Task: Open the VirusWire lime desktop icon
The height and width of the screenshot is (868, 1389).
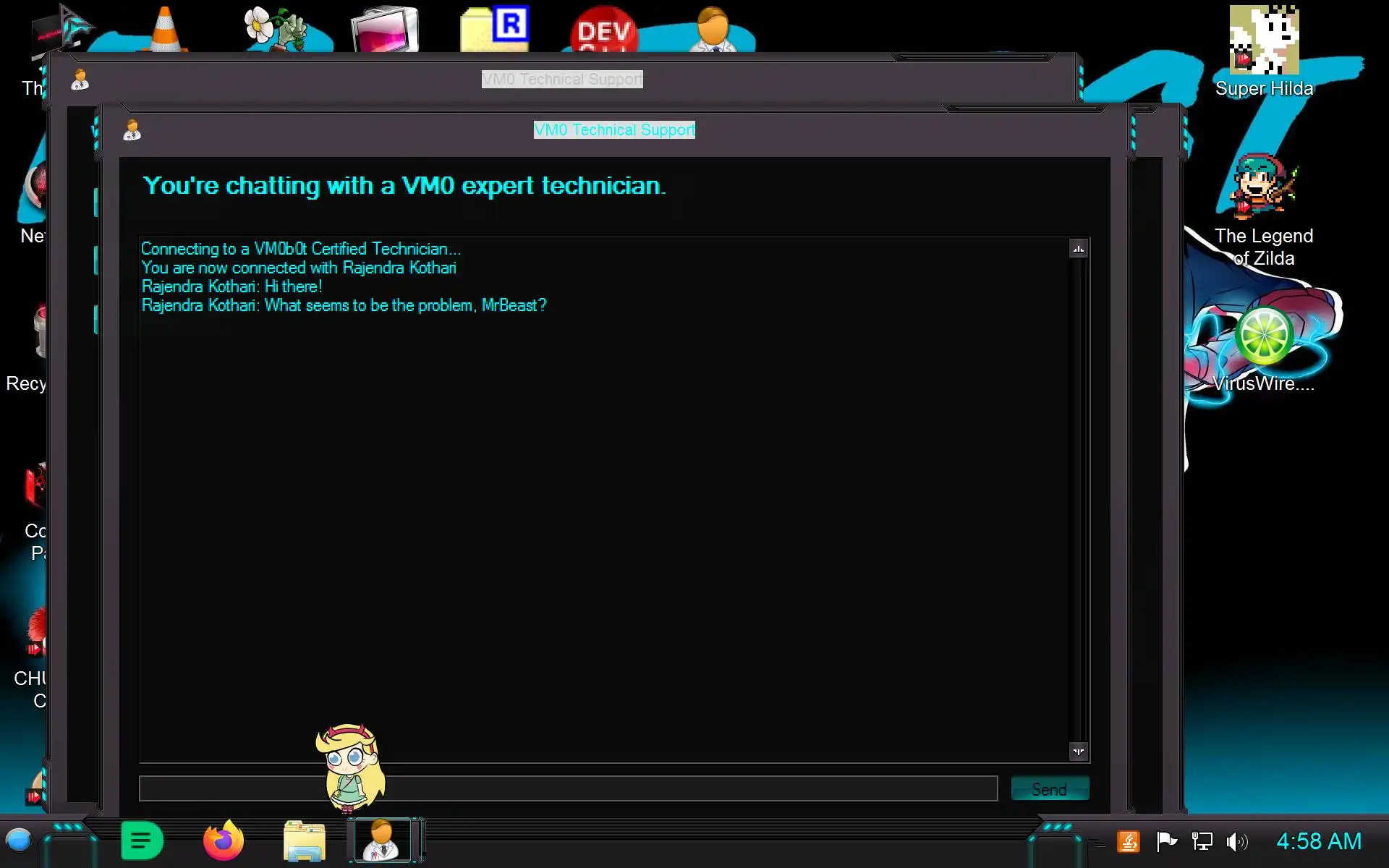Action: pos(1263,337)
